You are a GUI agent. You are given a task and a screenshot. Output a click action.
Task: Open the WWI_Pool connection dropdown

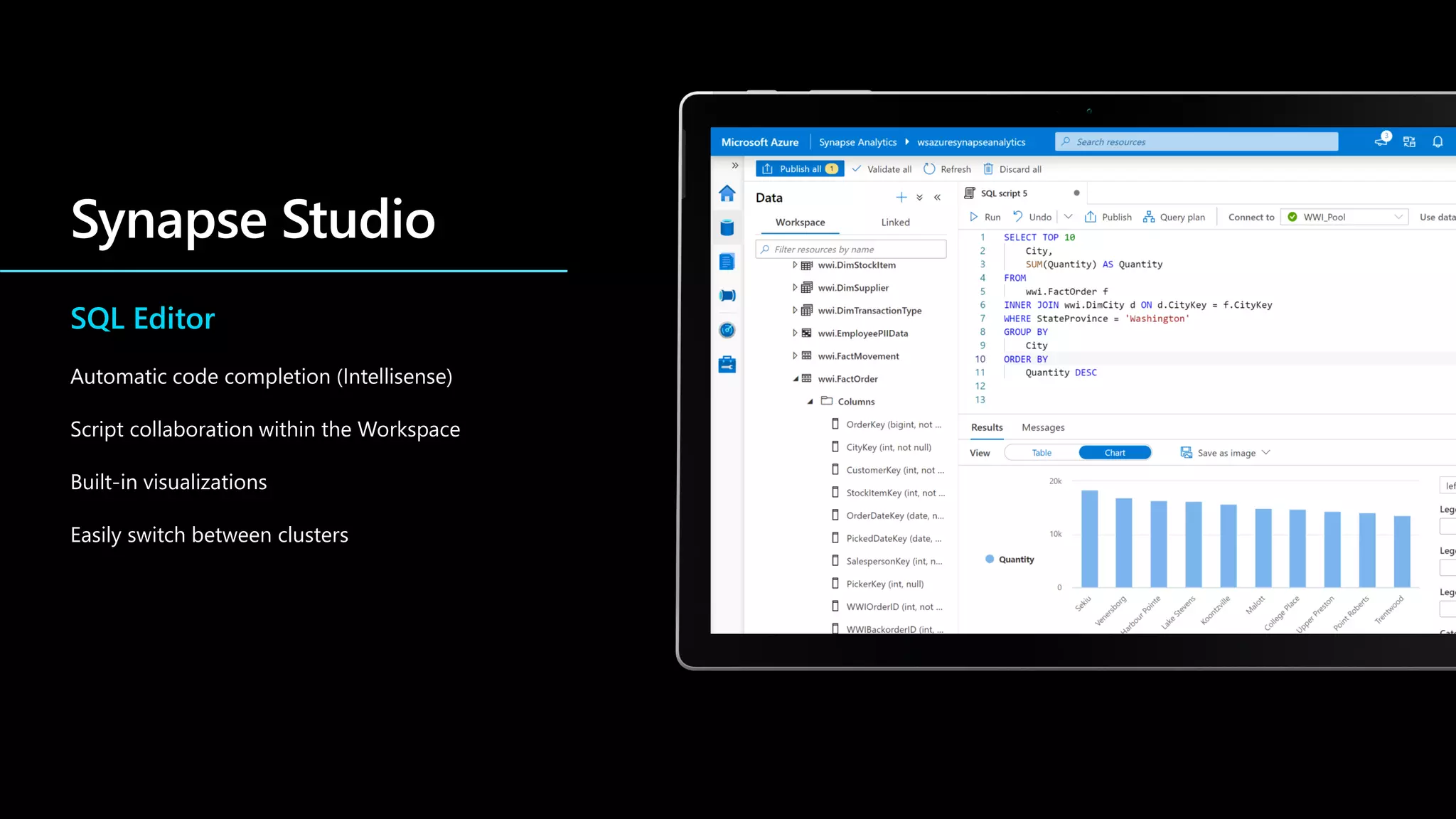(x=1345, y=217)
